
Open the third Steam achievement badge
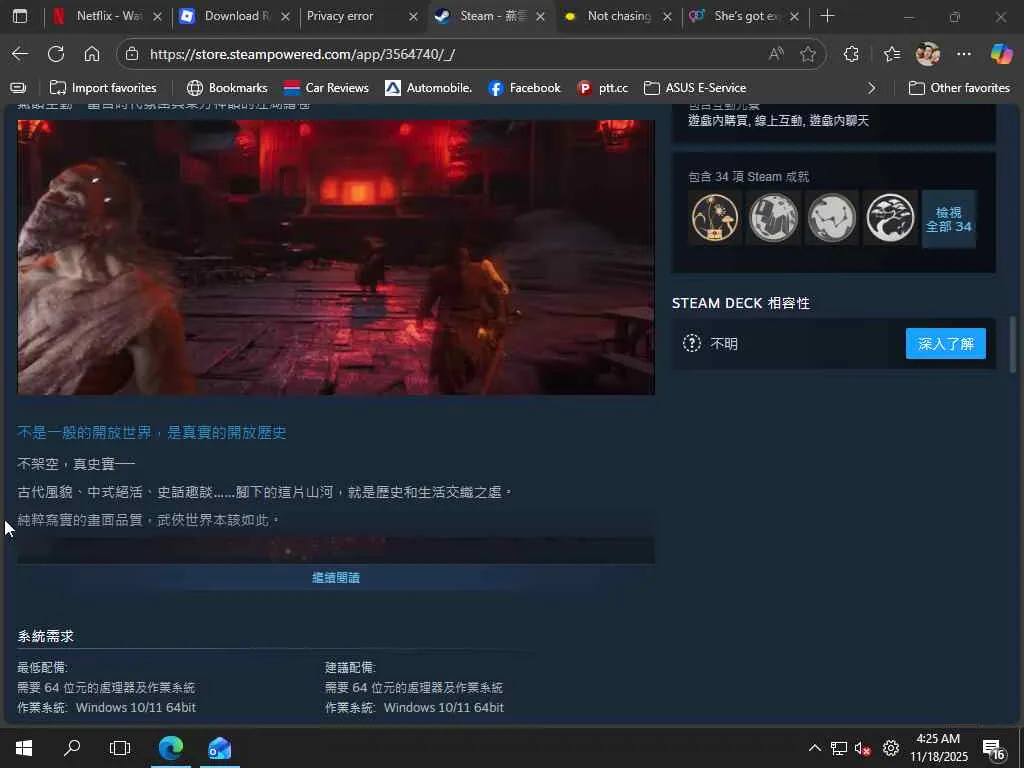(831, 218)
